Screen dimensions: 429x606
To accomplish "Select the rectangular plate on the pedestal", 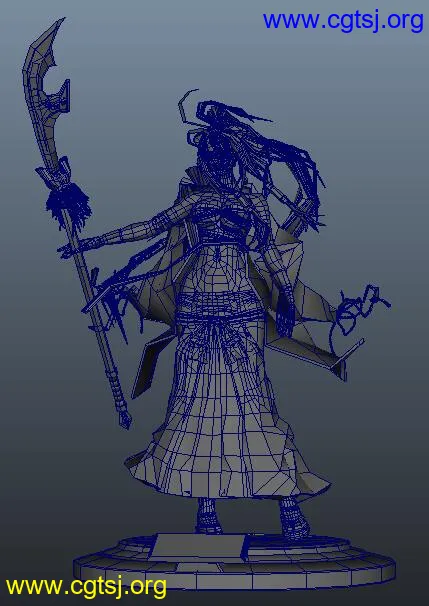I will point(198,546).
